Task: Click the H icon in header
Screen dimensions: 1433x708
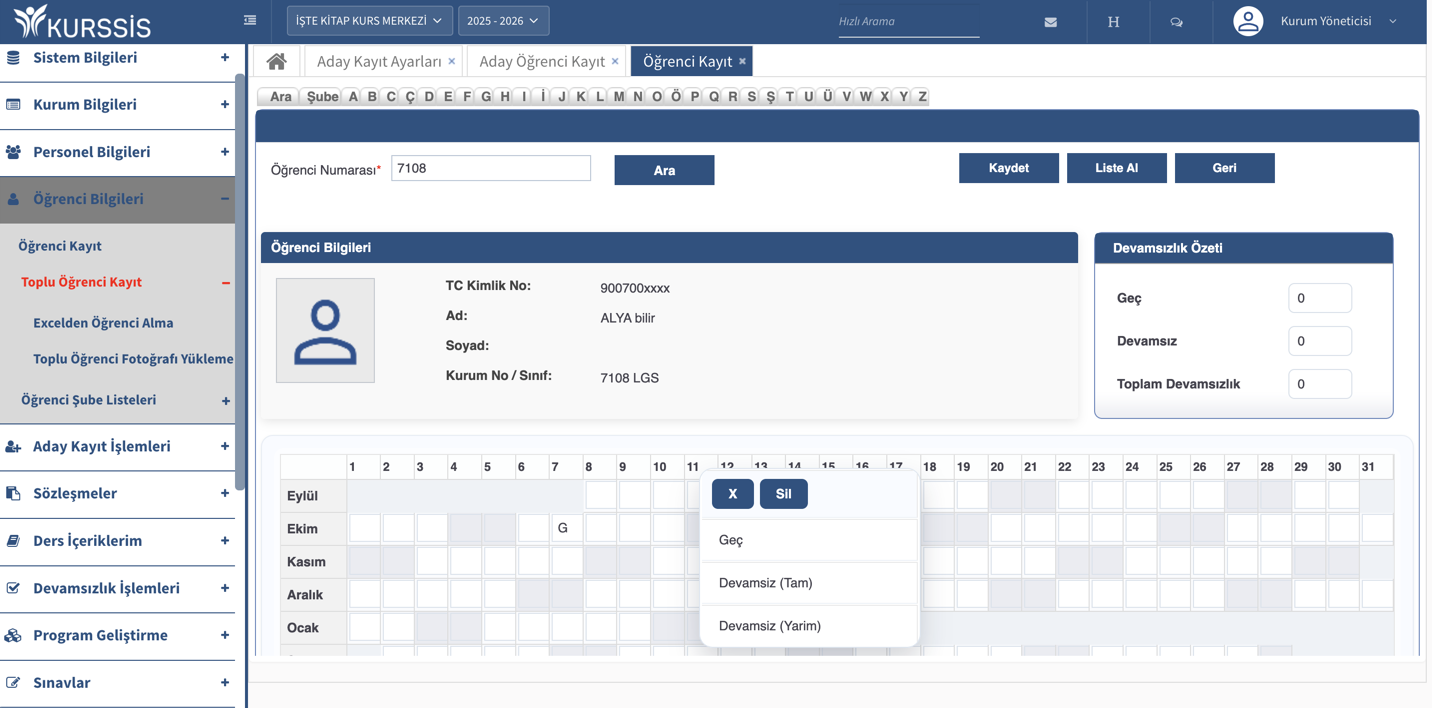Action: 1113,22
